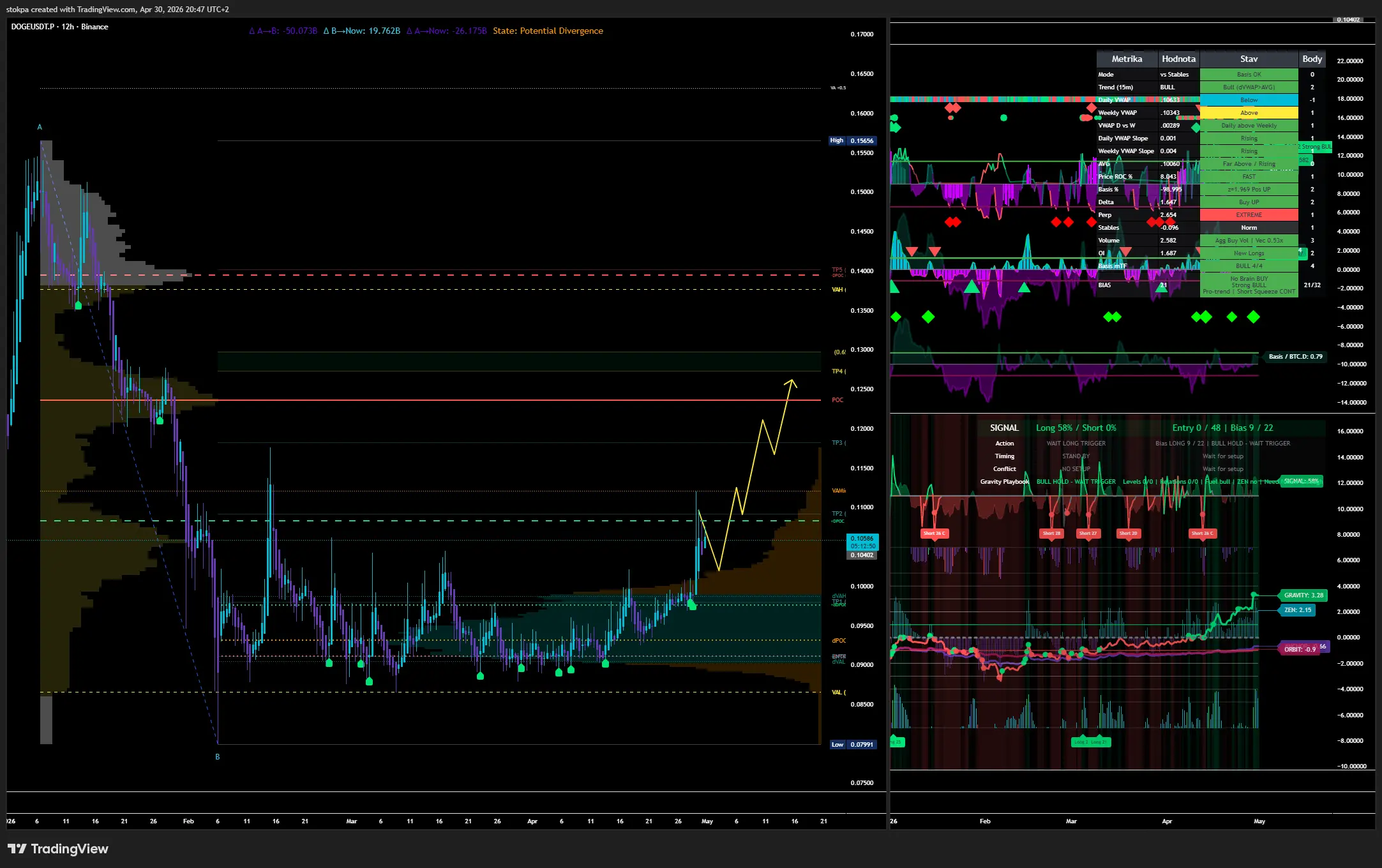Click the swing low point 'B' label
Screen dimensions: 1382x868
tap(218, 757)
